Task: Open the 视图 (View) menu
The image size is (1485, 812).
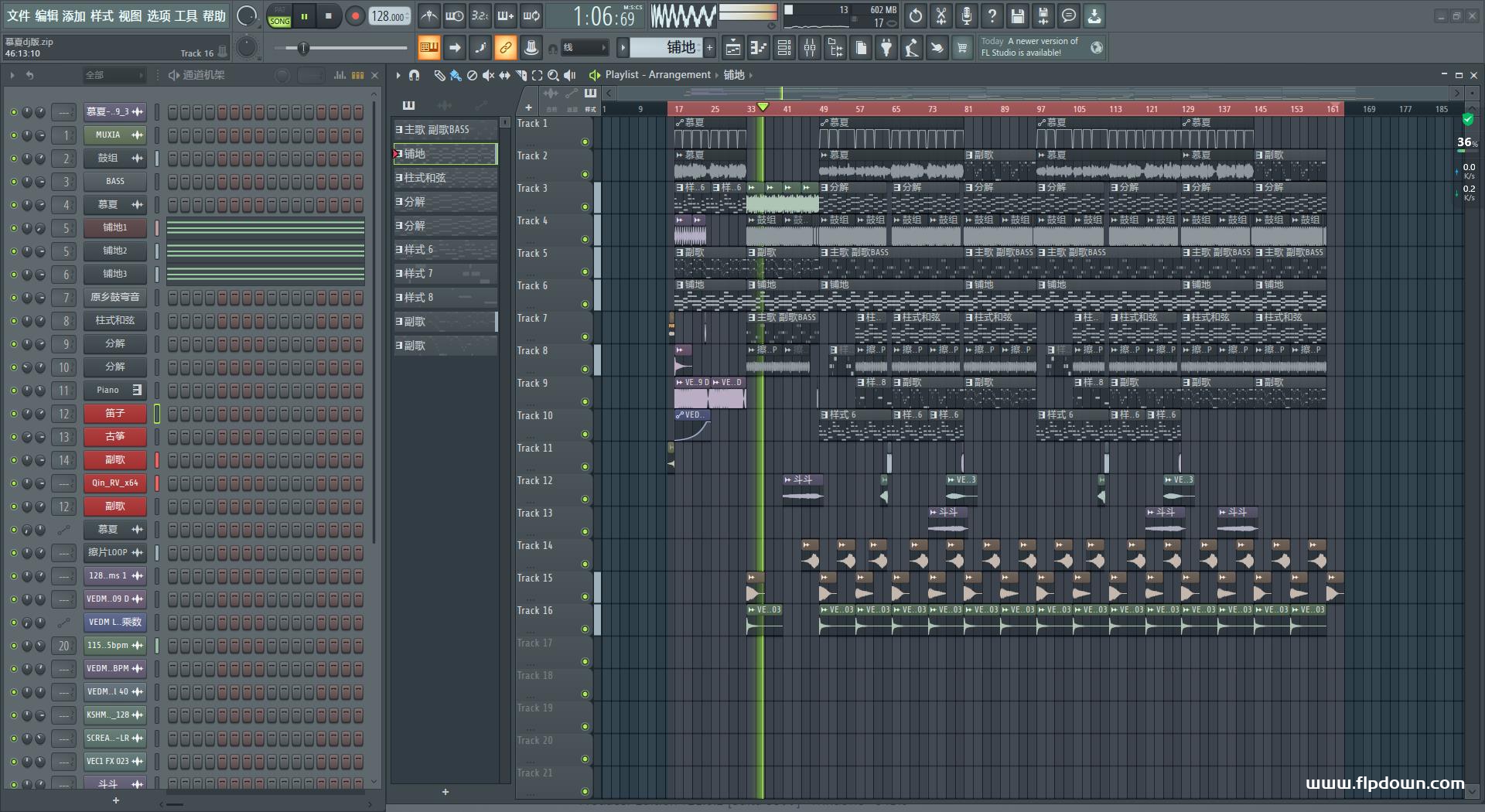Action: 130,15
